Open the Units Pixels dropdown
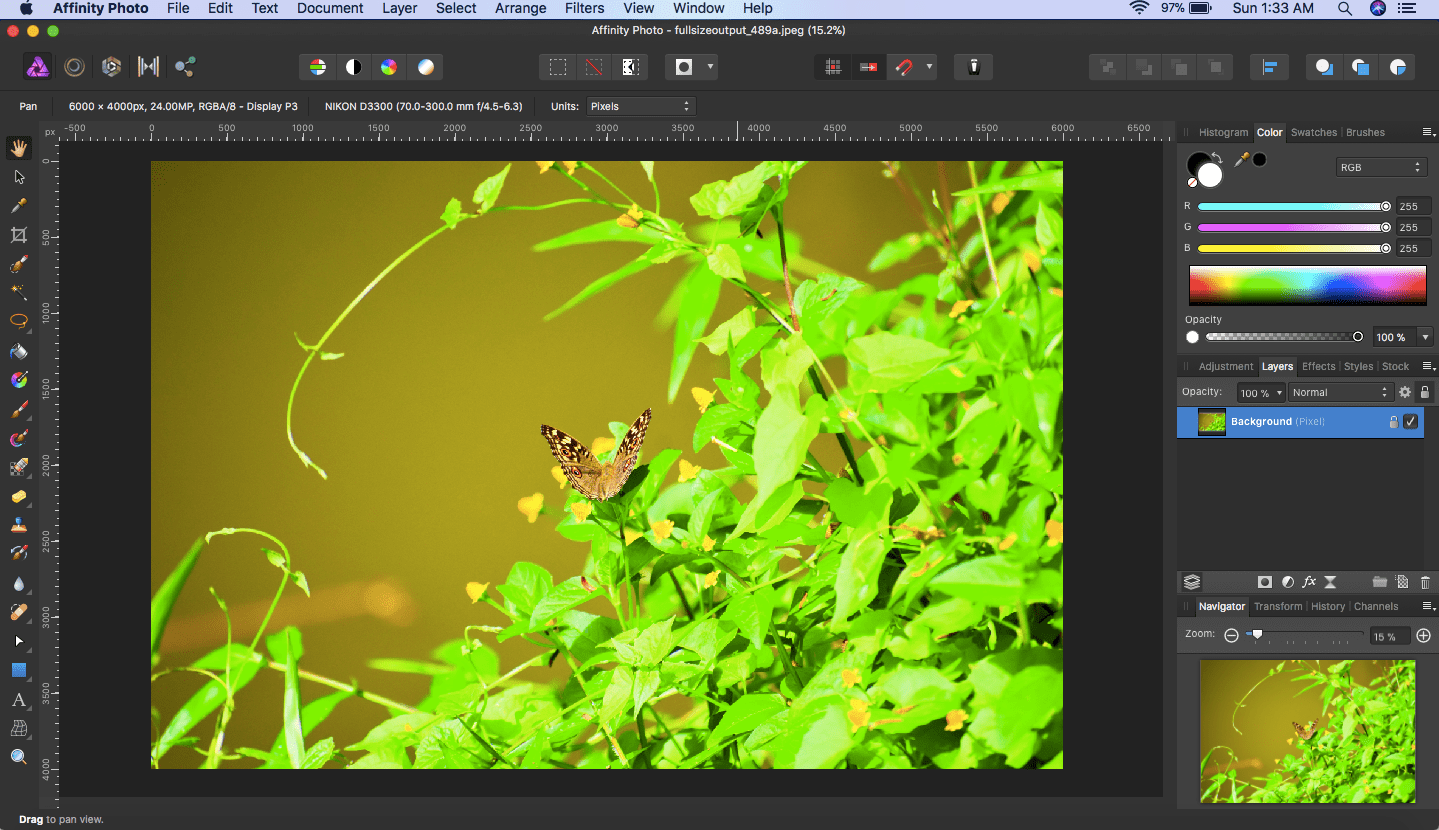Screen dimensions: 1439x830 pyautogui.click(x=639, y=106)
